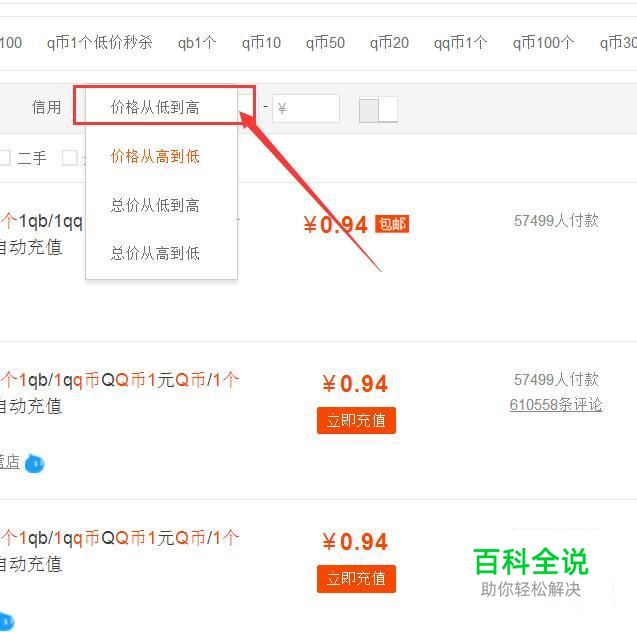Choose 价格从高到低 sort option
637x632 pixels.
point(155,156)
